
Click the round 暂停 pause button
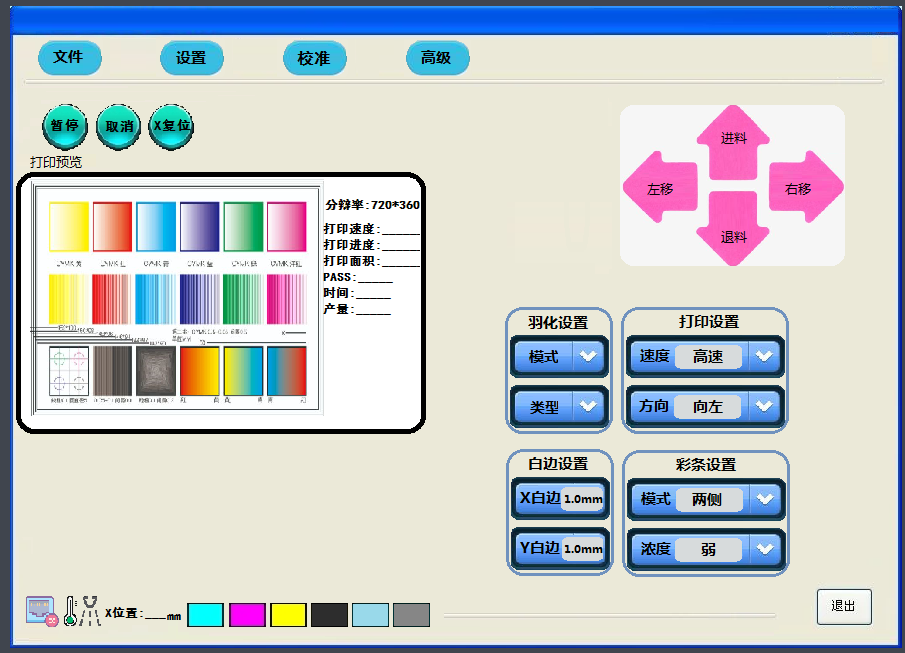pos(65,127)
